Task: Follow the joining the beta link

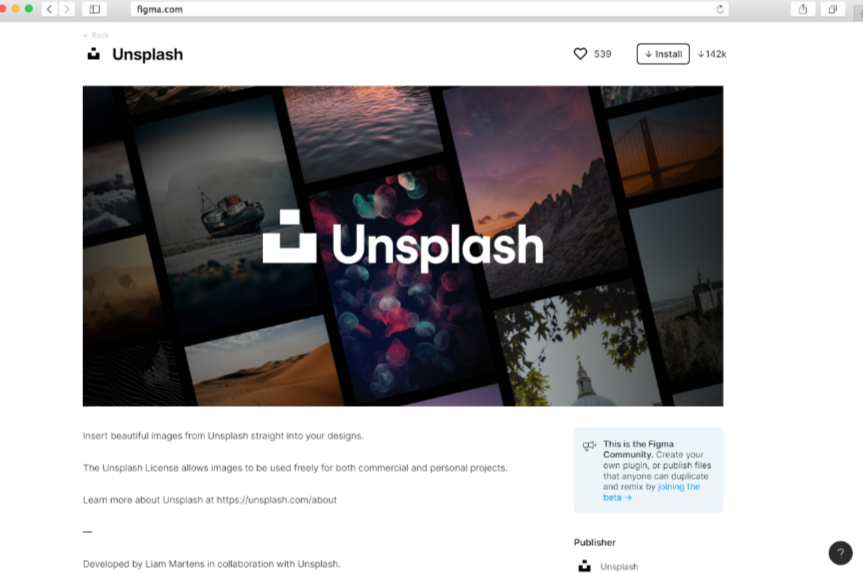Action: click(x=652, y=492)
